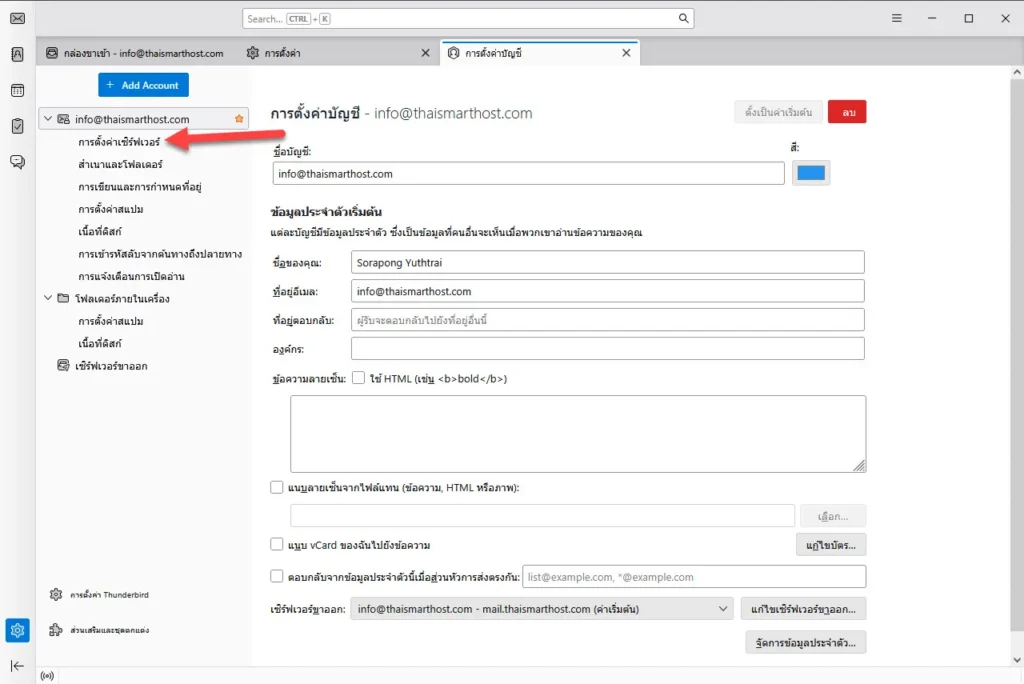Open การเขียนและการกำหนดที่อยู่ settings
Image resolution: width=1024 pixels, height=684 pixels.
(x=140, y=187)
